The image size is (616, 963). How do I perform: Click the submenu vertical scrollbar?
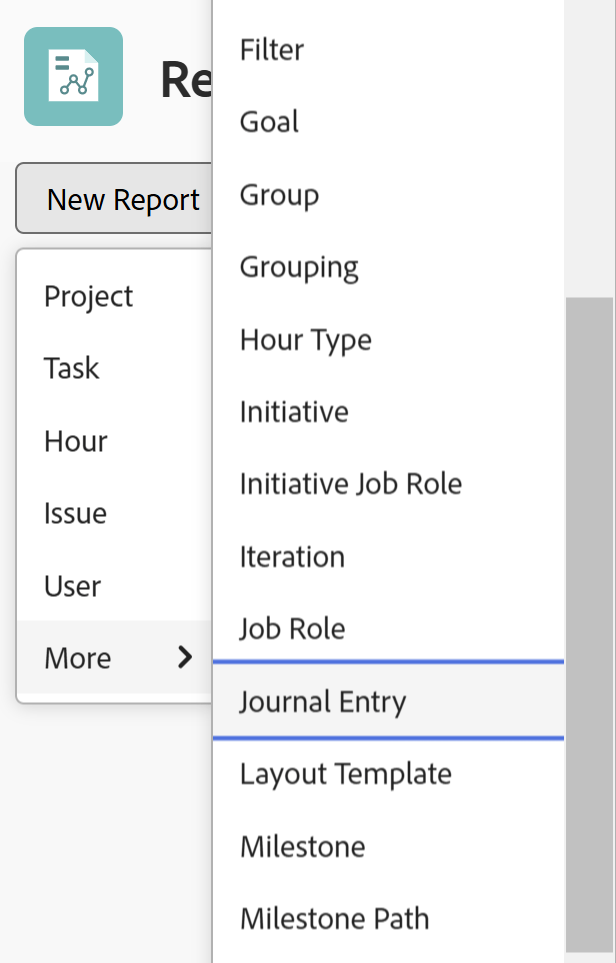(x=589, y=620)
